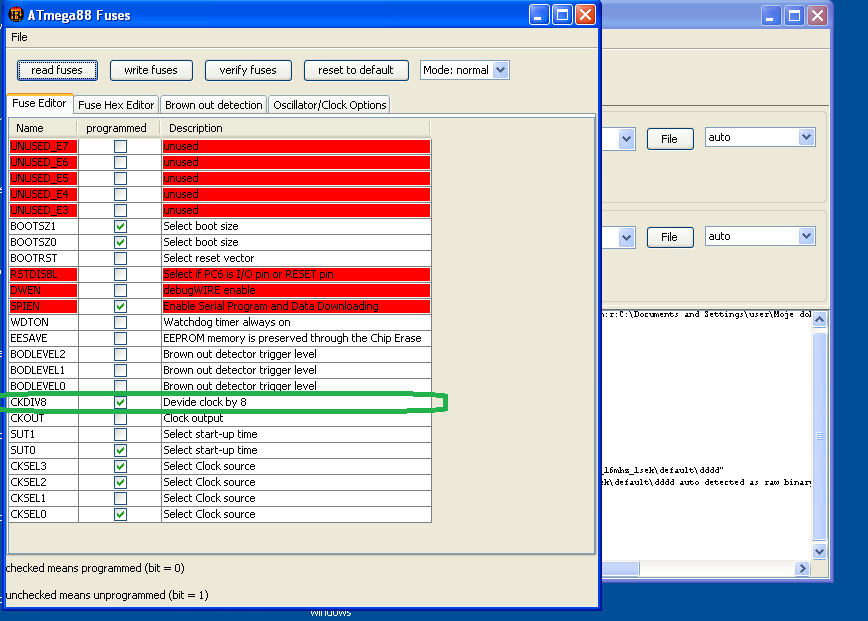Uncheck the SUT0 checkbox

point(120,451)
